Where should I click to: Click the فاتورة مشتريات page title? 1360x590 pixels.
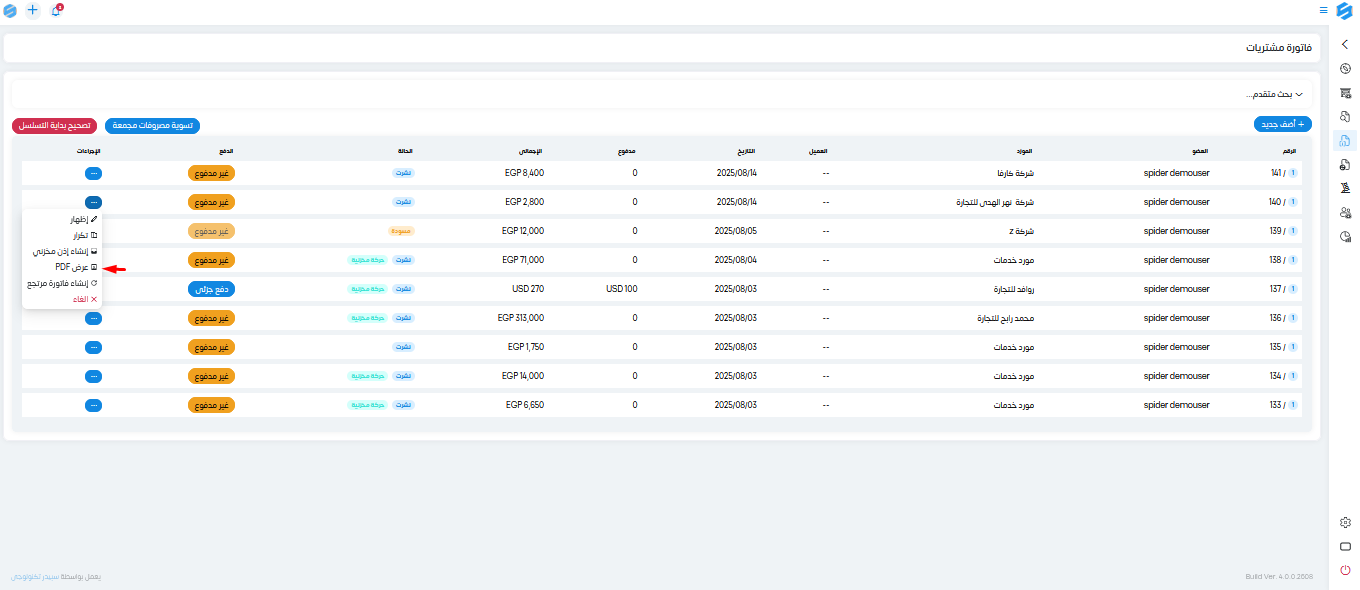click(x=1279, y=48)
